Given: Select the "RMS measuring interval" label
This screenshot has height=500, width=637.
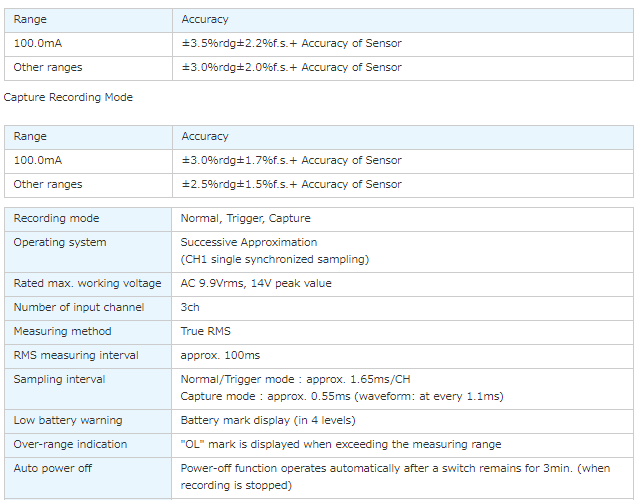Looking at the screenshot, I should [76, 355].
